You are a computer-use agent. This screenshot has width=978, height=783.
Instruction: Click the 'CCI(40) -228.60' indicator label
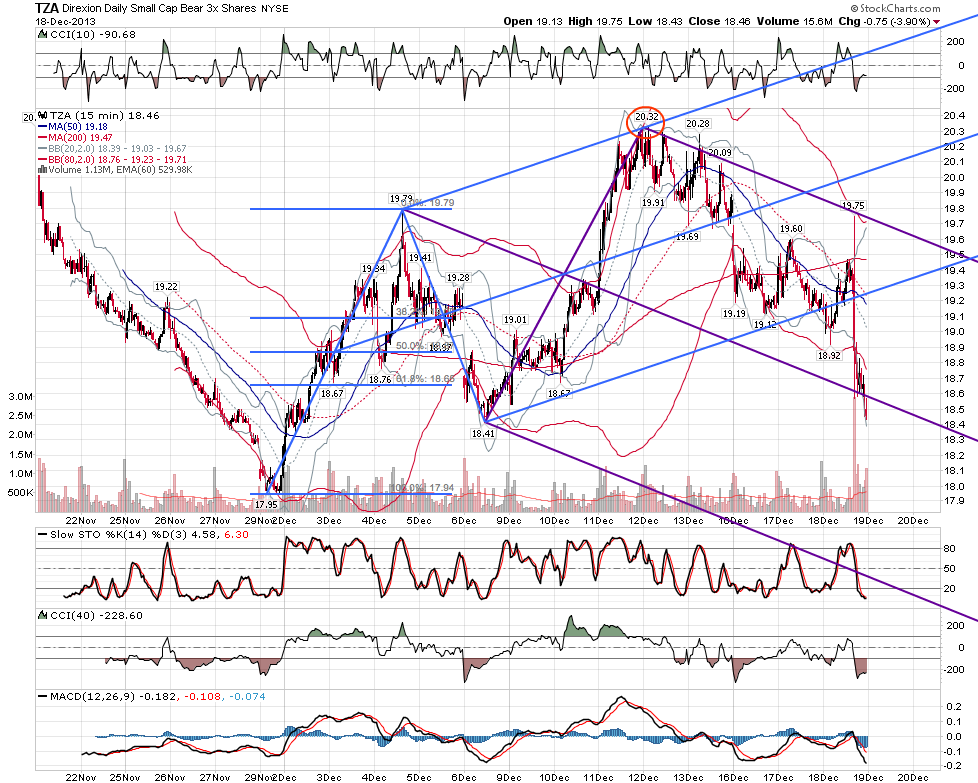pos(96,616)
